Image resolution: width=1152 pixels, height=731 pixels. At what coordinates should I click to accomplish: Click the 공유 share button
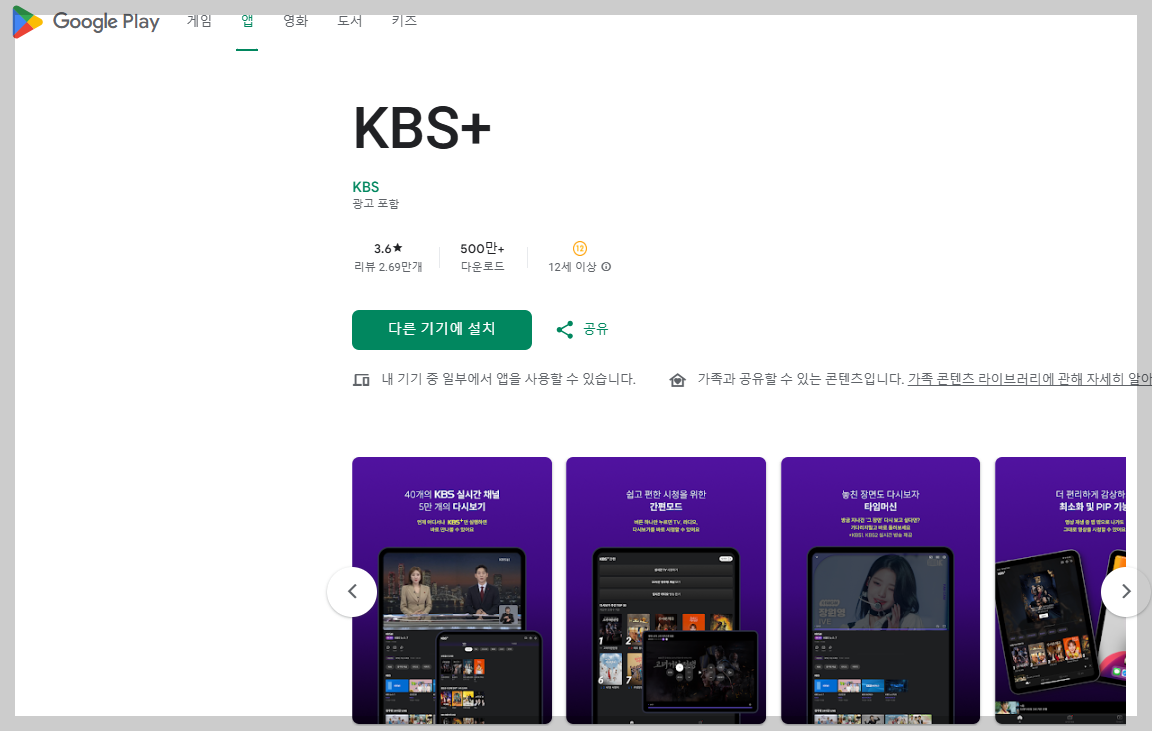pos(582,329)
